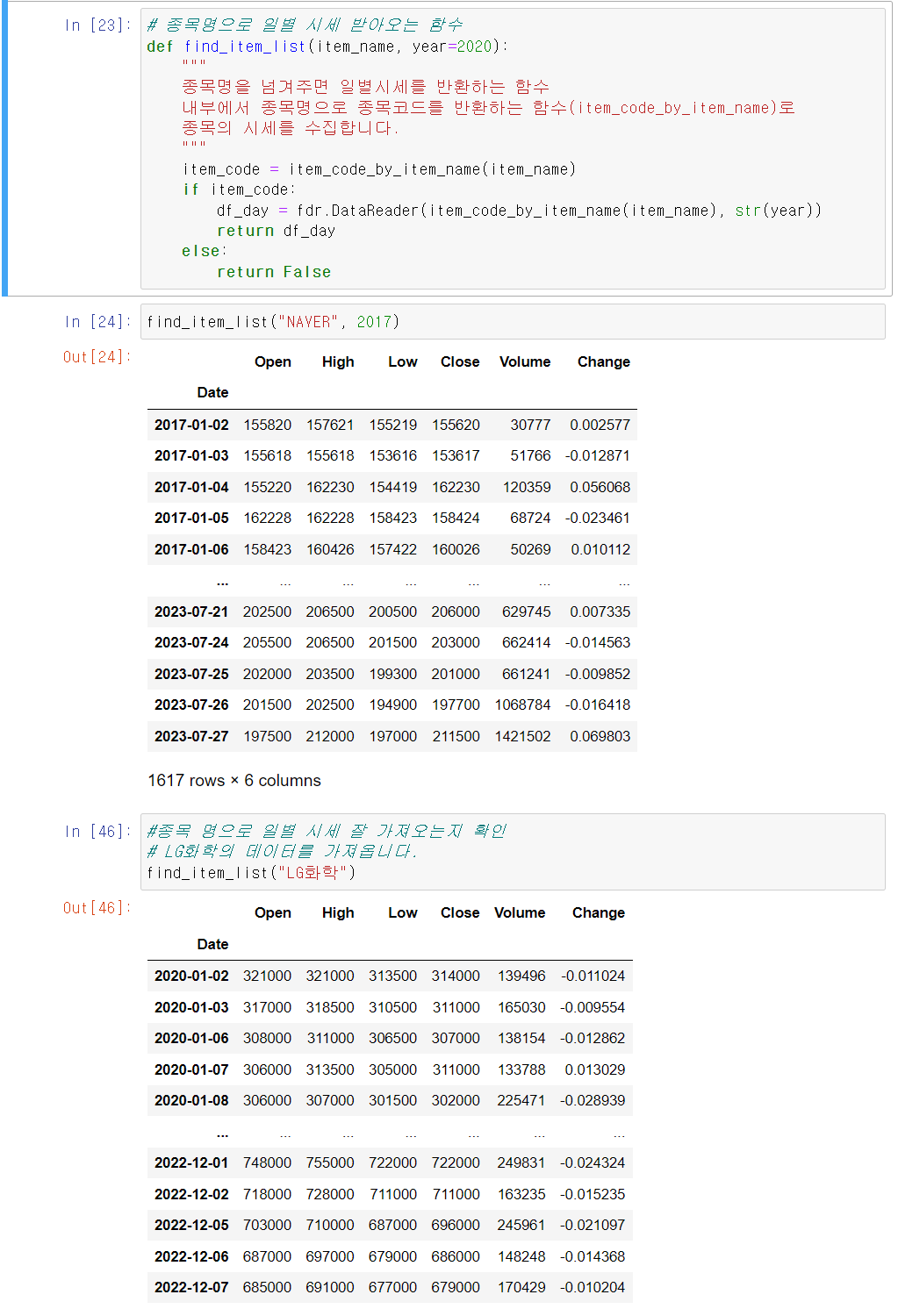Viewport: 898px width, 1316px height.
Task: Select row 2023-07-27 date cell
Action: click(191, 736)
